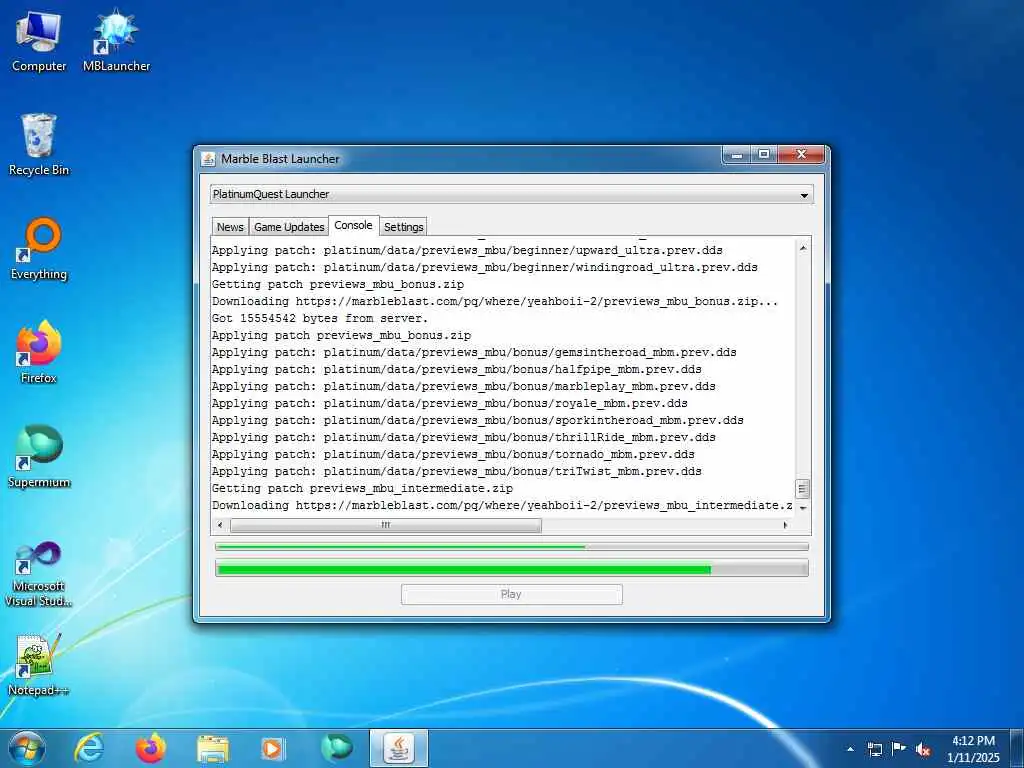Open the PlatinumQuest Launcher dropdown
Viewport: 1024px width, 768px height.
pos(511,194)
